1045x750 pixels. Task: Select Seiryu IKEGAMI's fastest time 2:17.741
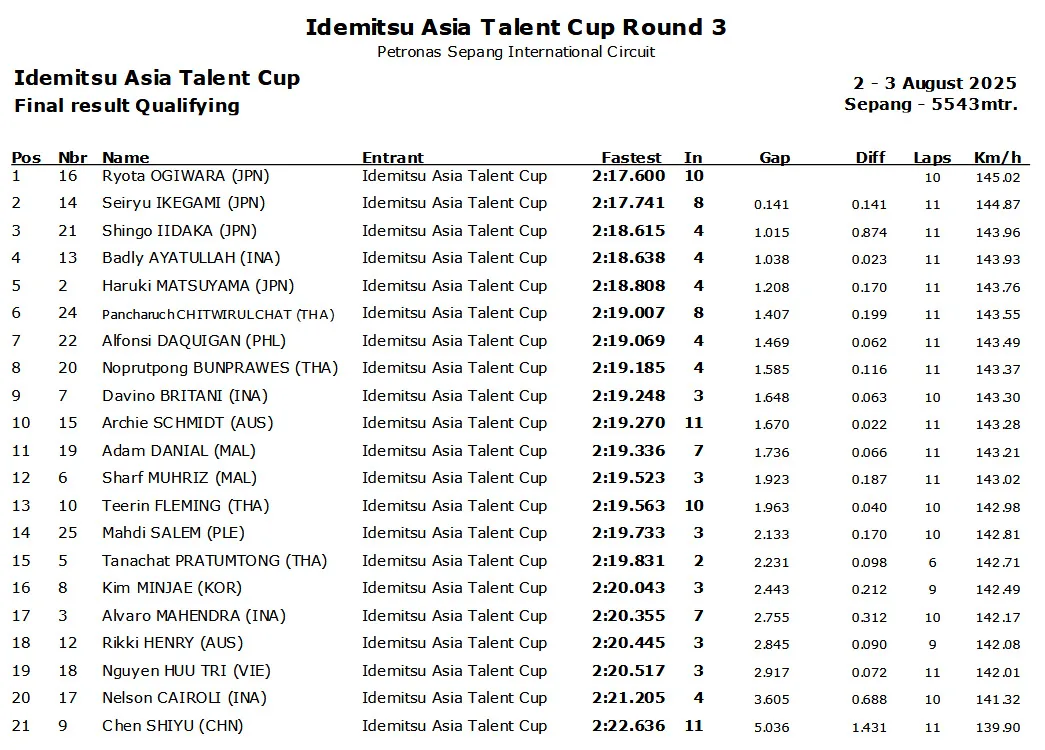[x=628, y=203]
